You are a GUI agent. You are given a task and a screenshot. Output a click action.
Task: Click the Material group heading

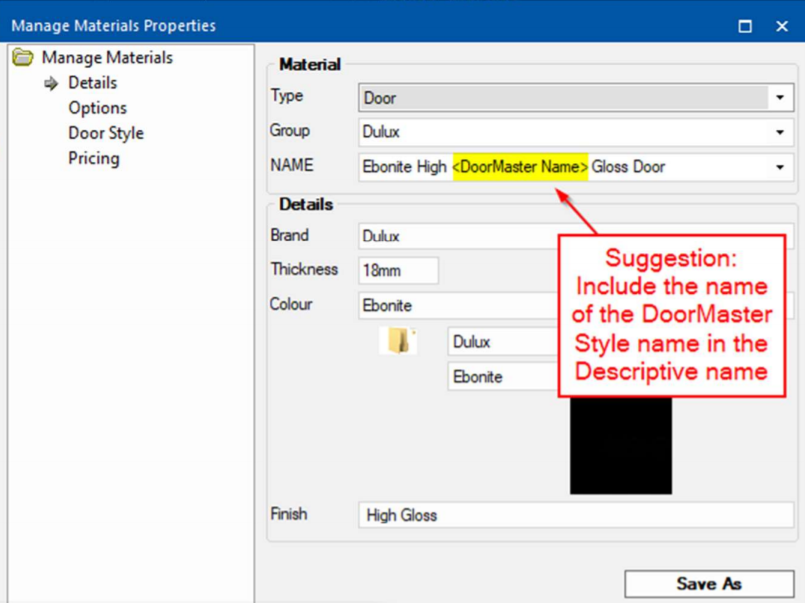(x=310, y=65)
